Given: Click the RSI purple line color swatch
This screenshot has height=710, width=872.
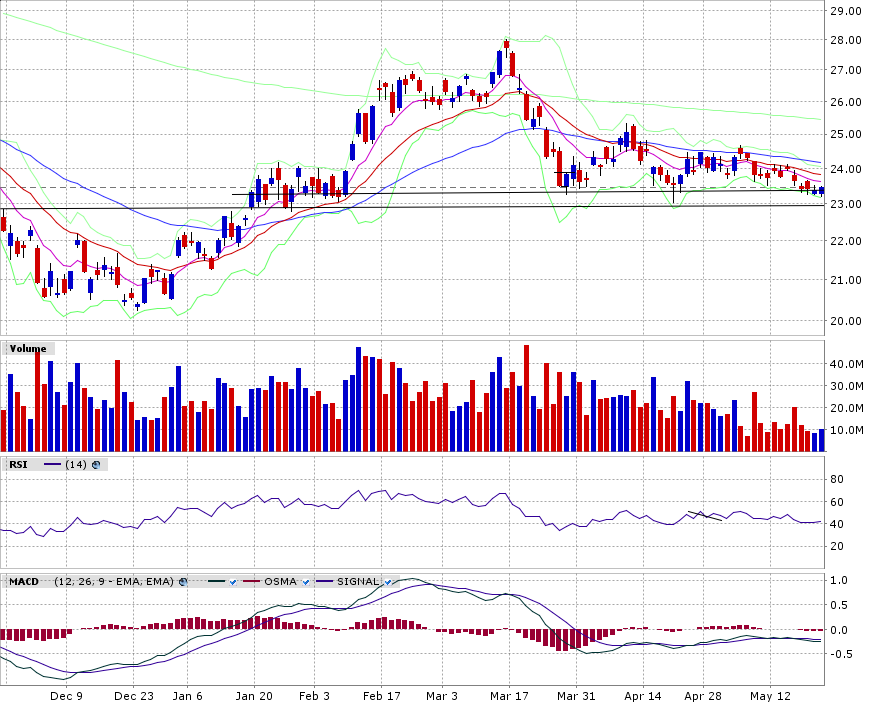Looking at the screenshot, I should click(x=52, y=465).
